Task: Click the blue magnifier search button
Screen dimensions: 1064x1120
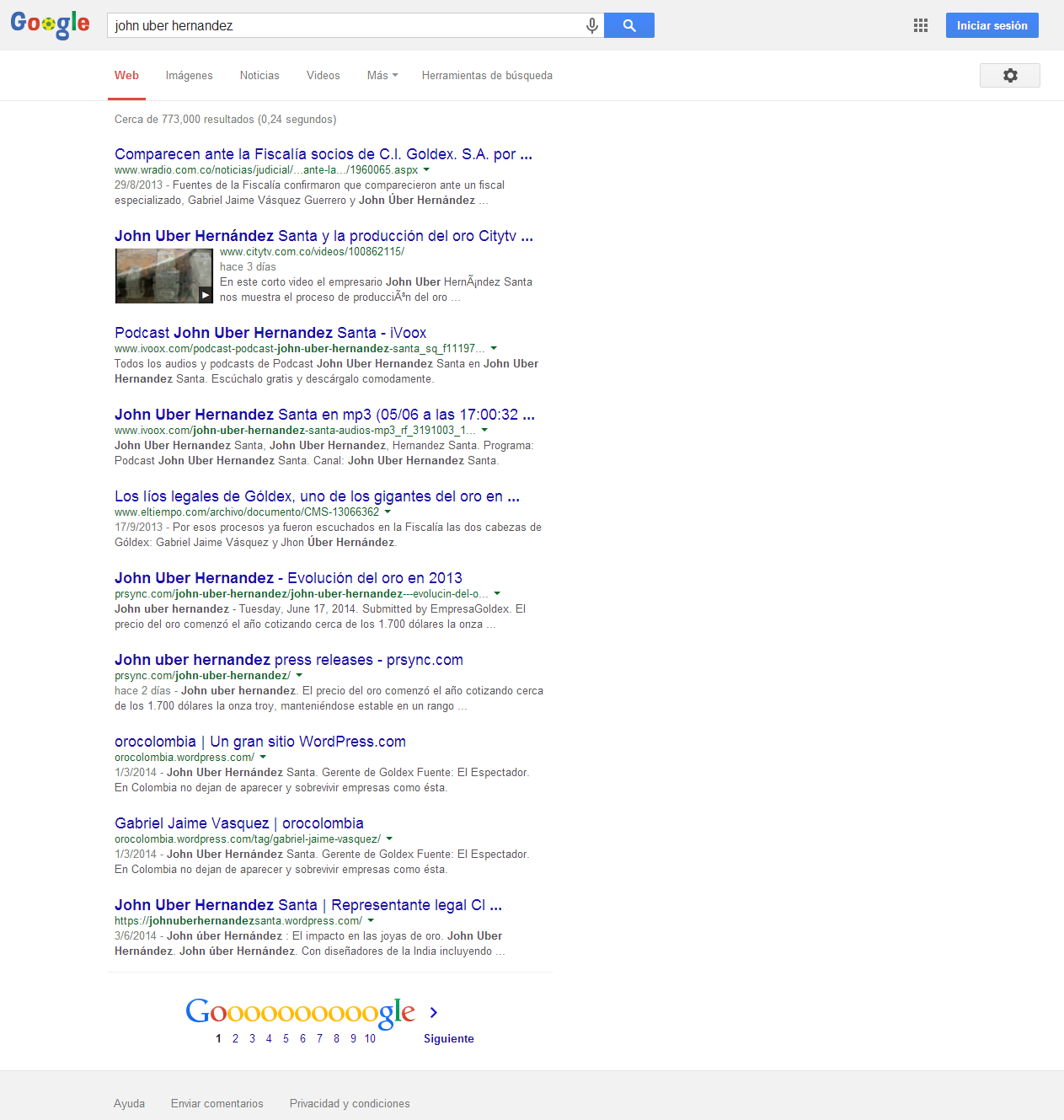Action: [629, 25]
